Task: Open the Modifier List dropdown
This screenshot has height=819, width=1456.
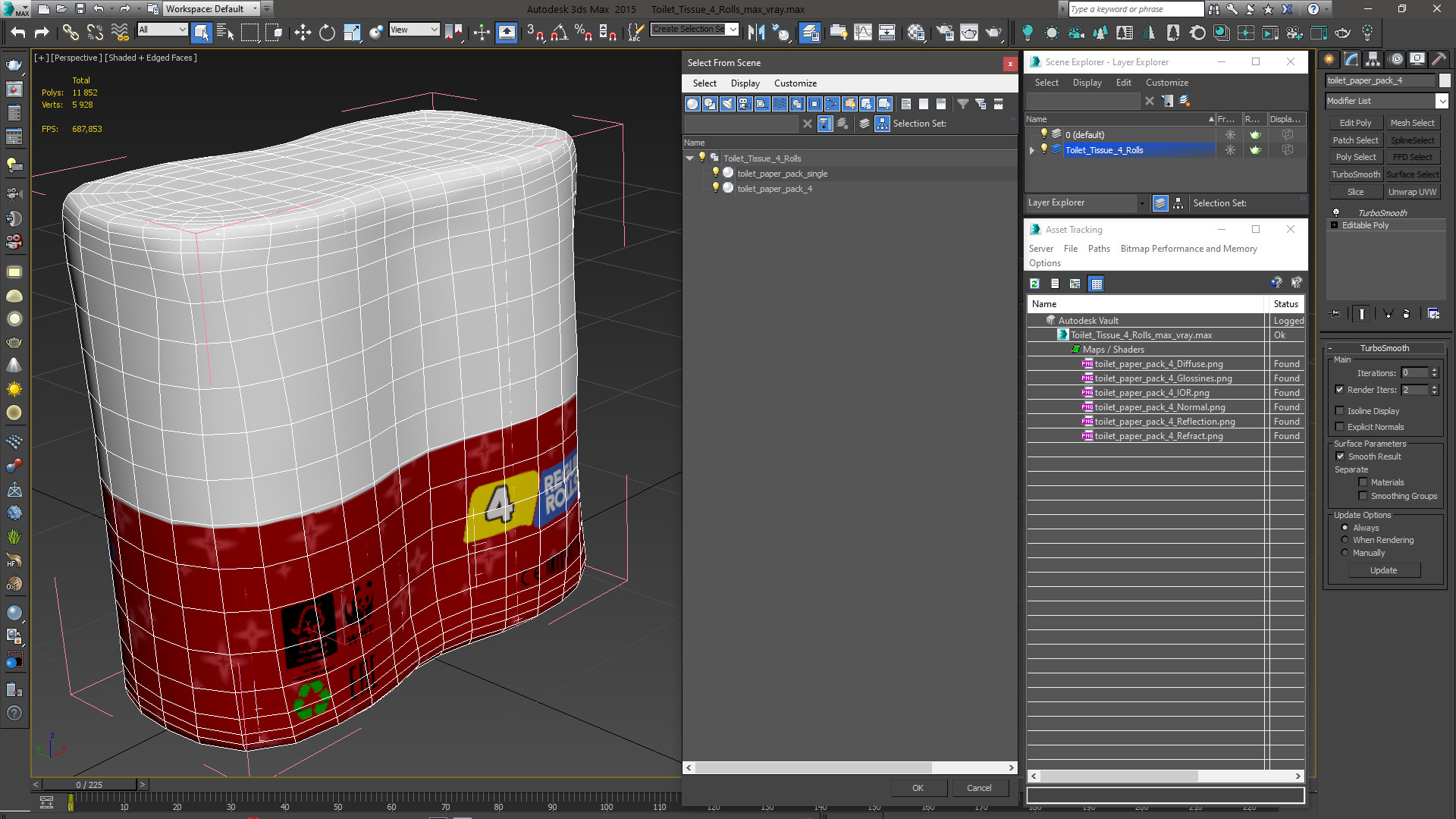Action: click(x=1442, y=101)
